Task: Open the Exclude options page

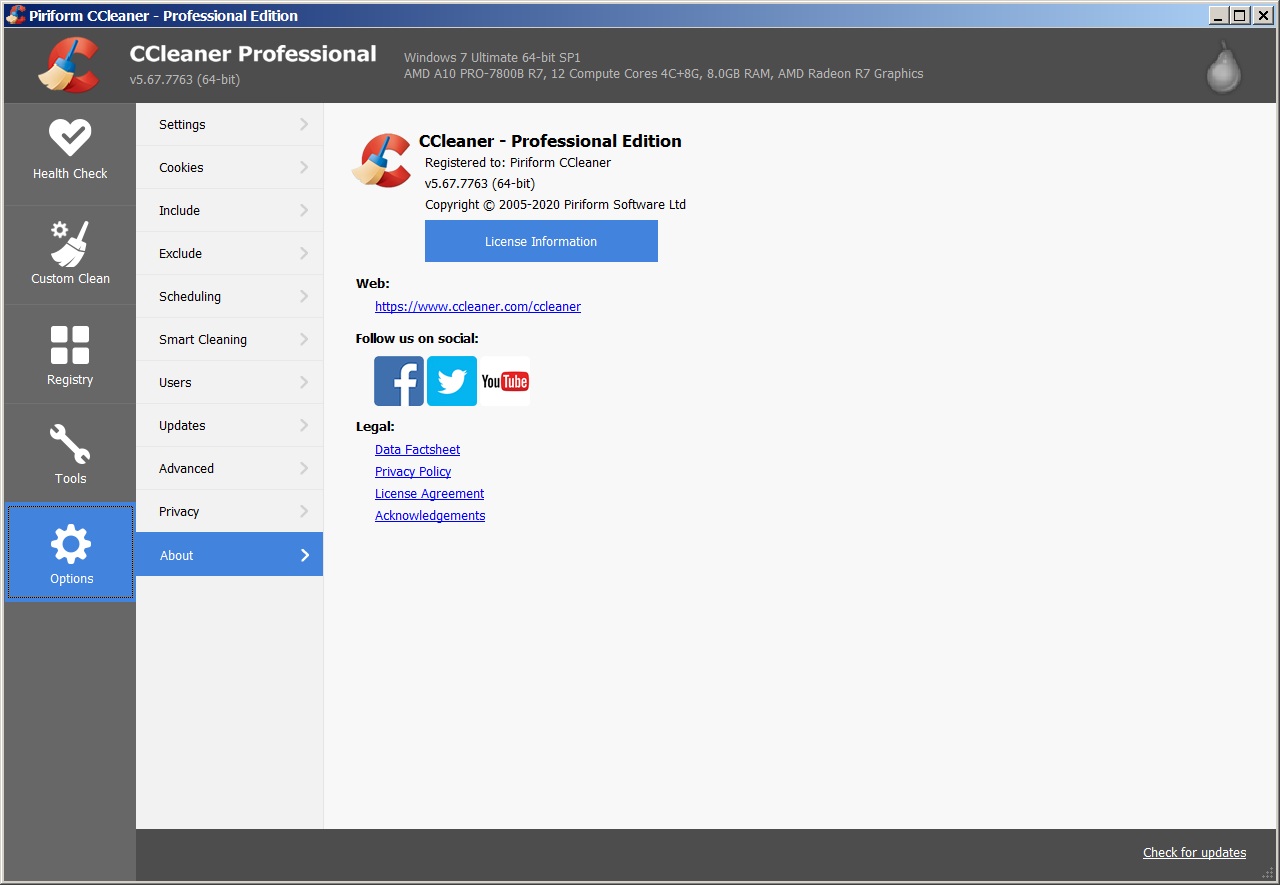Action: tap(229, 253)
